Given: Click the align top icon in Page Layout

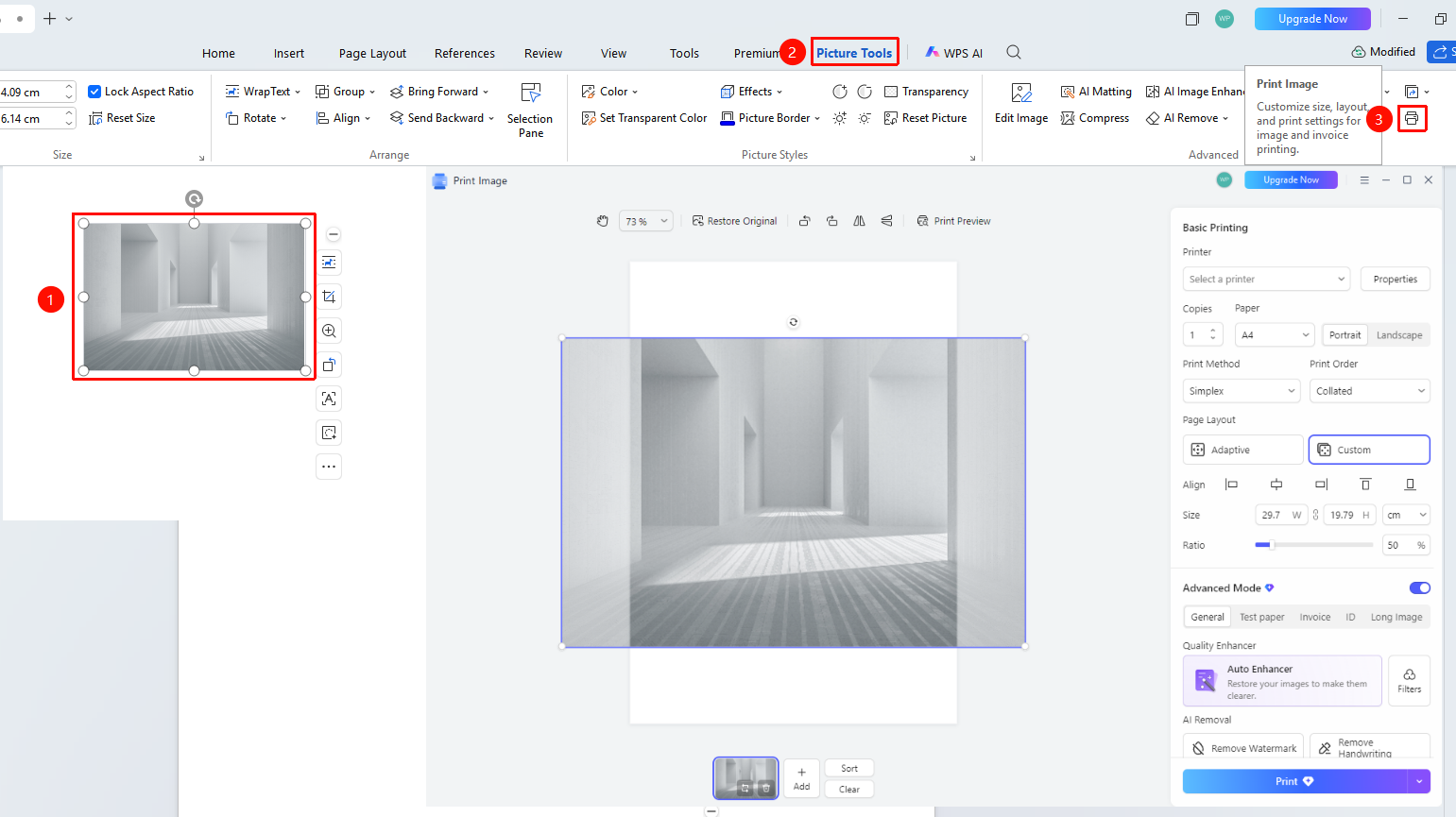Looking at the screenshot, I should 1365,485.
